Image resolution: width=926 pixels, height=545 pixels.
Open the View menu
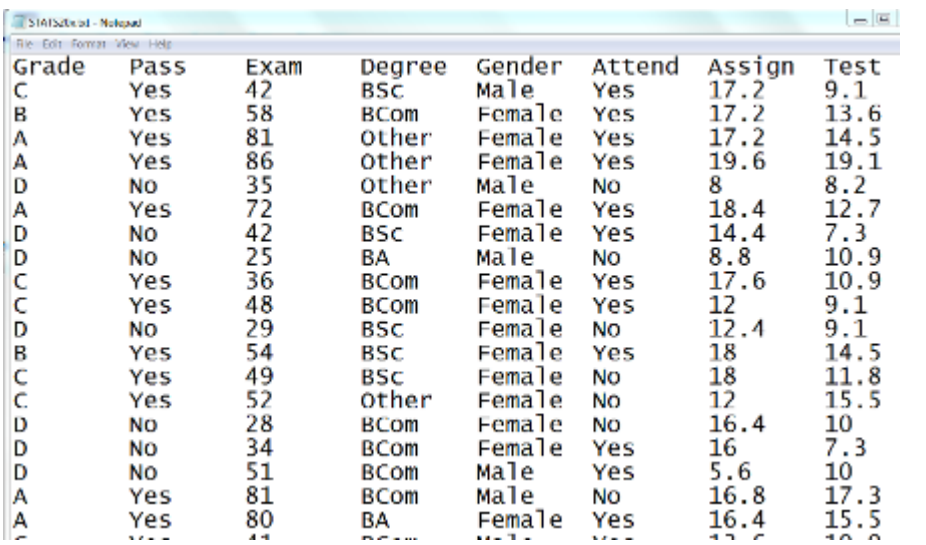coord(126,44)
